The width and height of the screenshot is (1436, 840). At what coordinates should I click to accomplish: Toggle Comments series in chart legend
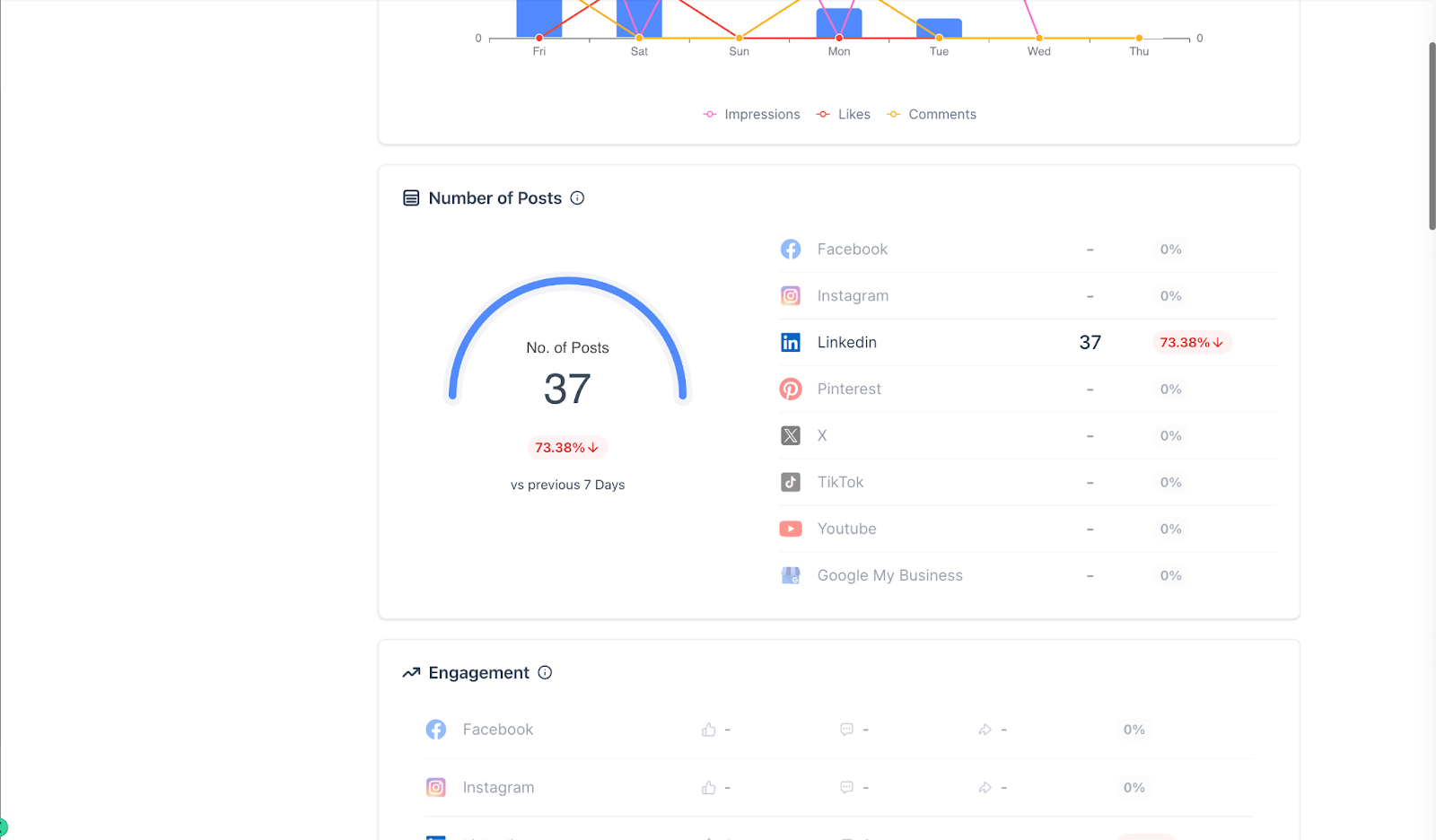(x=931, y=115)
